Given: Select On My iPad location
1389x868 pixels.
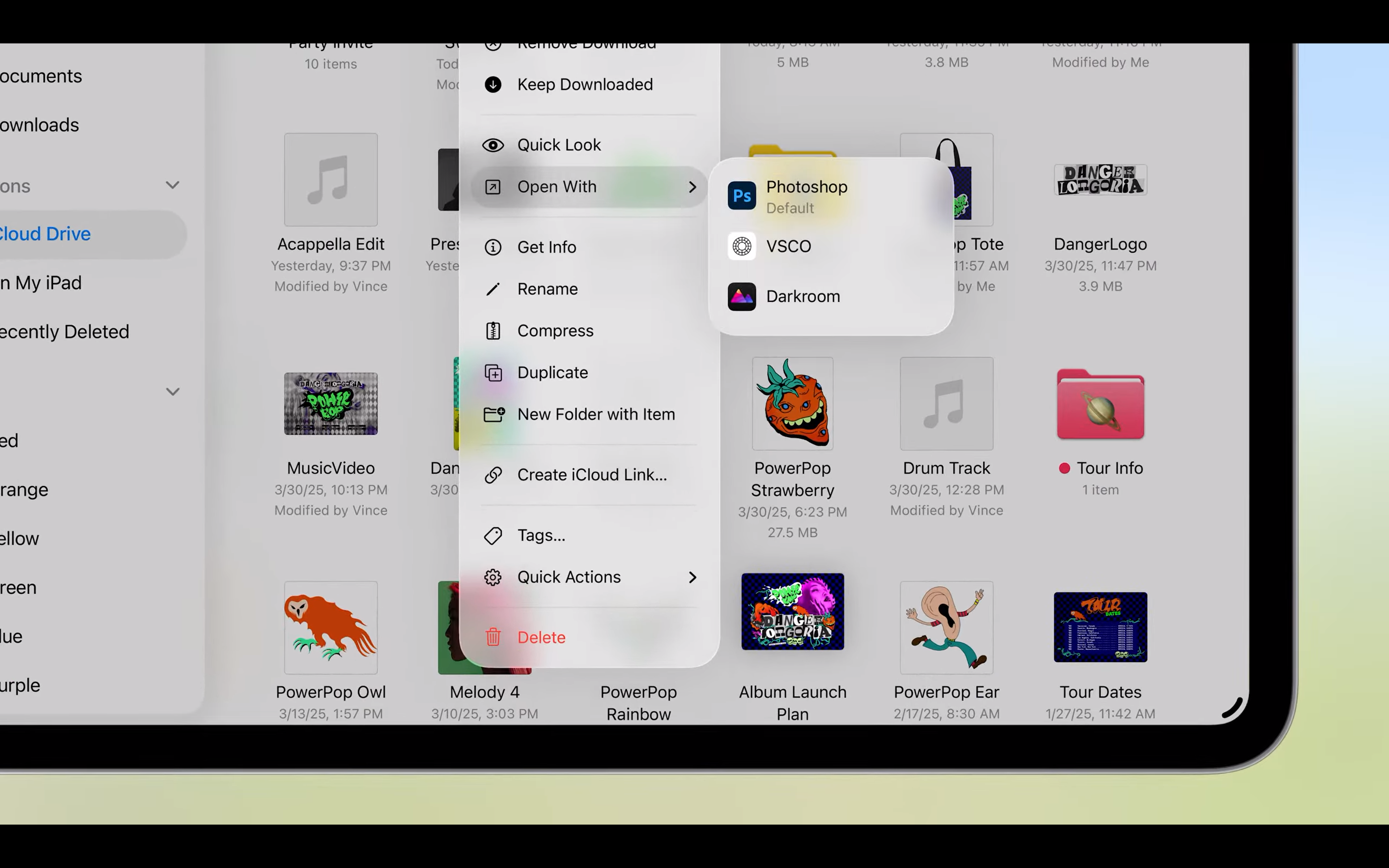Looking at the screenshot, I should [41, 283].
